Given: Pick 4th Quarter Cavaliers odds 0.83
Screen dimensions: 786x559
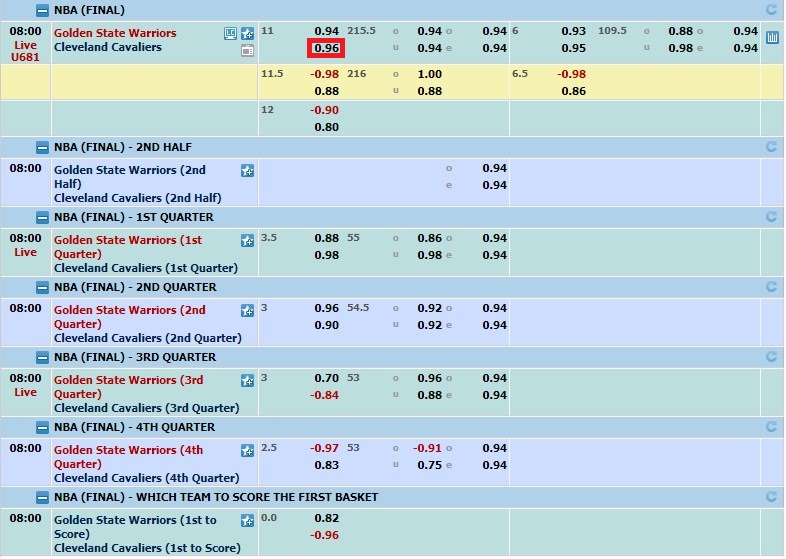Looking at the screenshot, I should [x=326, y=465].
